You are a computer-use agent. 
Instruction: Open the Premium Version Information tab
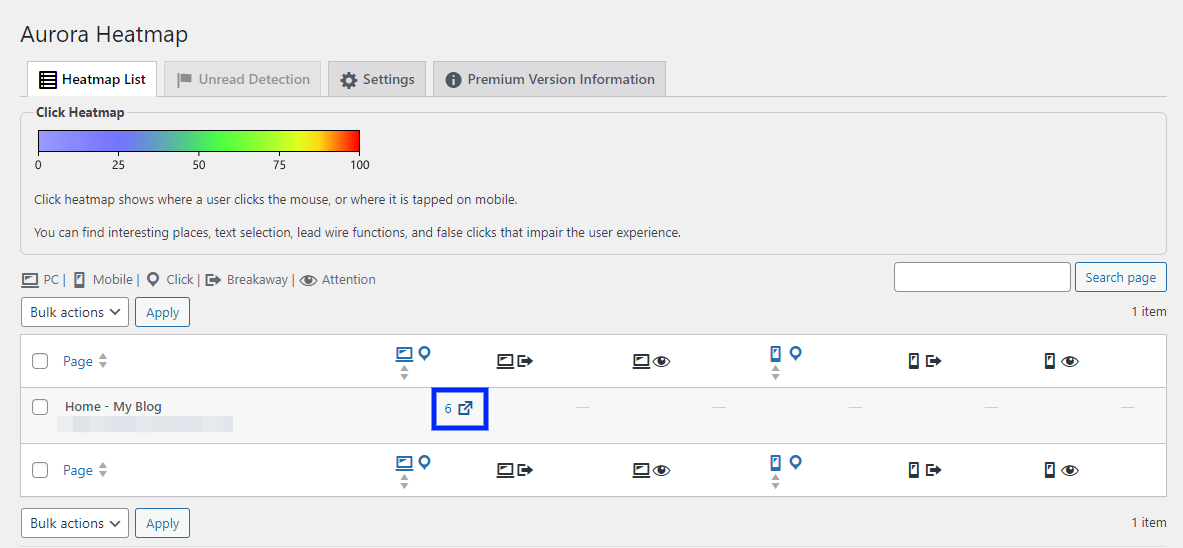click(549, 79)
